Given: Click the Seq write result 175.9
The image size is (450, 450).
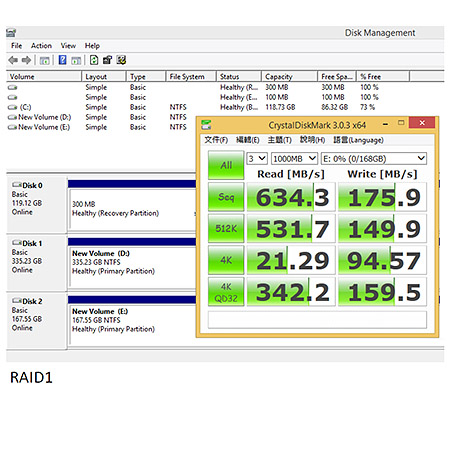Looking at the screenshot, I should [x=382, y=197].
